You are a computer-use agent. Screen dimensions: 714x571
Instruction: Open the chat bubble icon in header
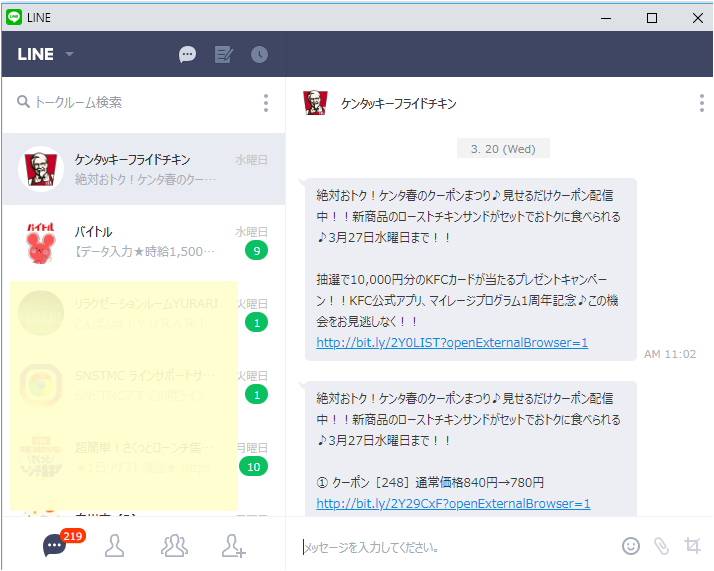[x=187, y=55]
